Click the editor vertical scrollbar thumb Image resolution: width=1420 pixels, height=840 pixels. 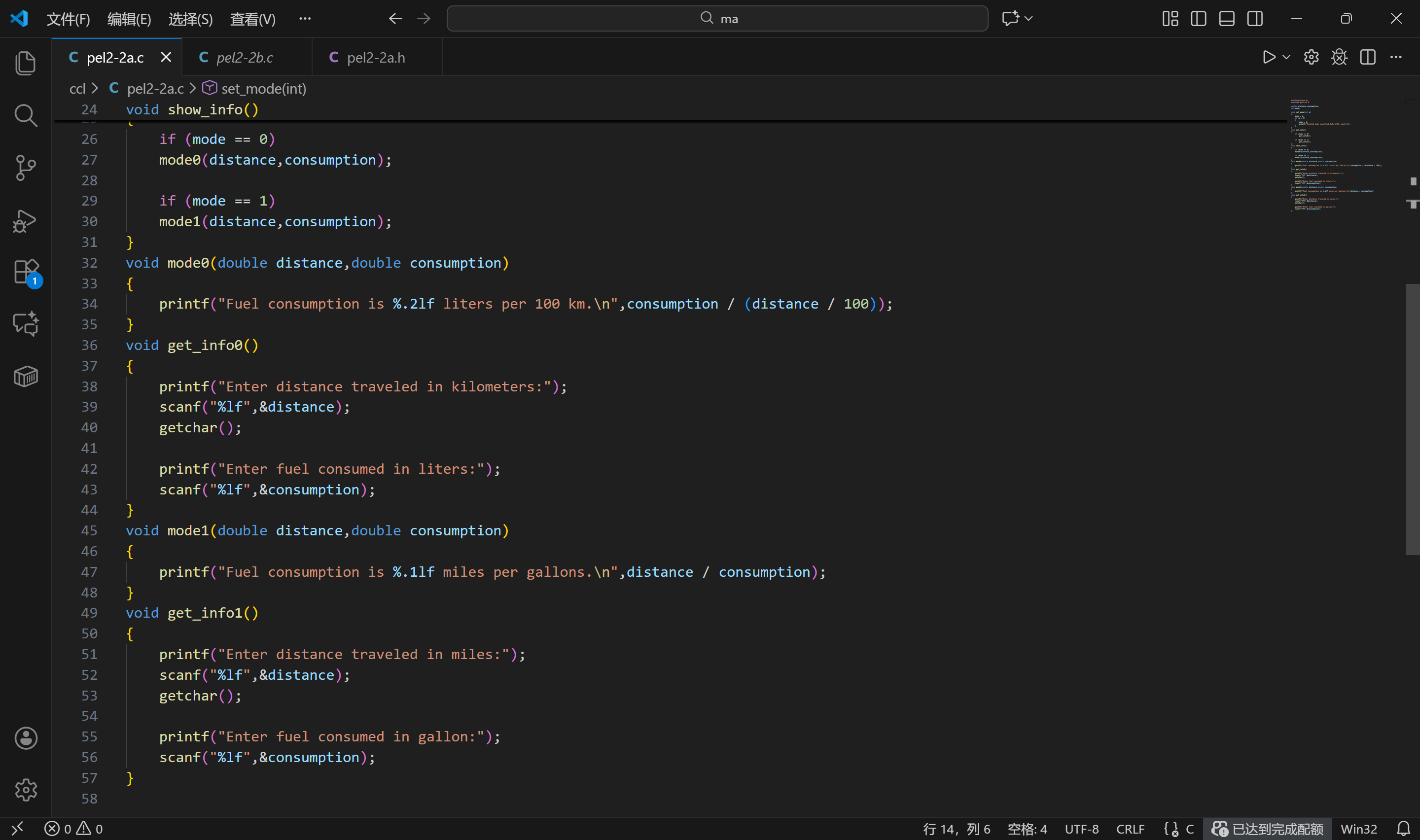tap(1412, 419)
